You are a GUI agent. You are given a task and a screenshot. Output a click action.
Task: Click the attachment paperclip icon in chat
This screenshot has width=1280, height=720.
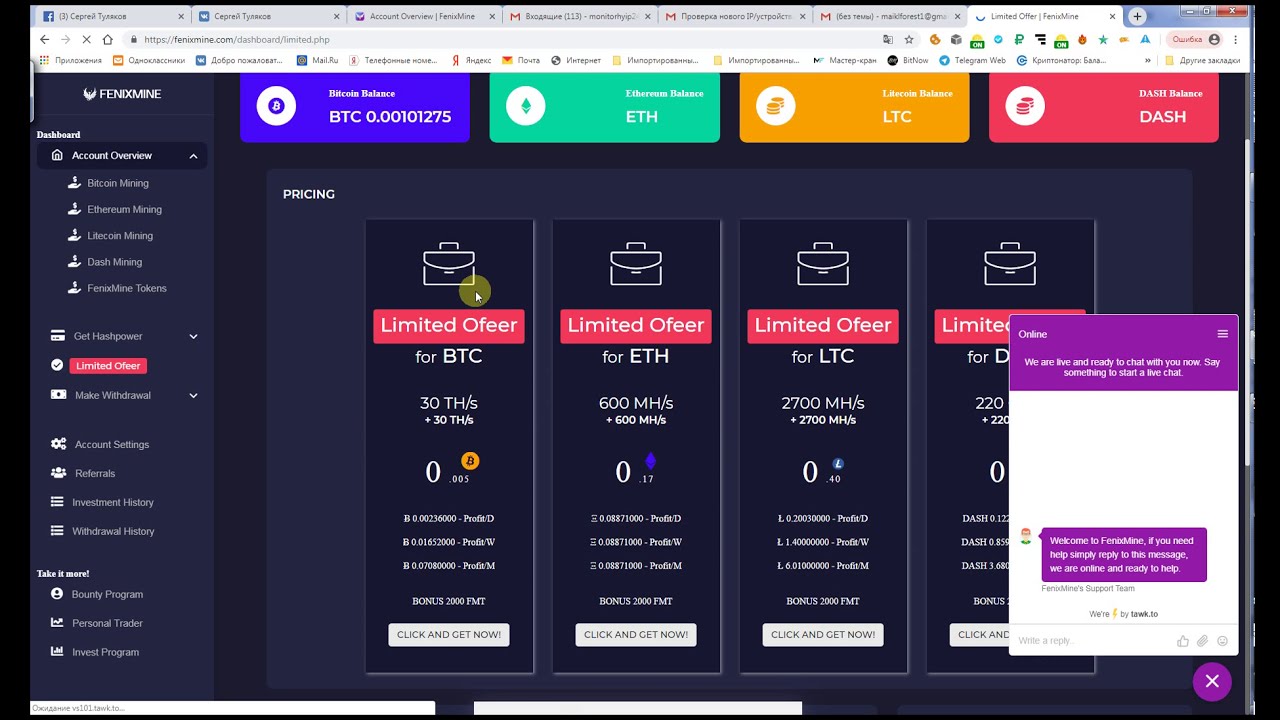(x=1203, y=641)
